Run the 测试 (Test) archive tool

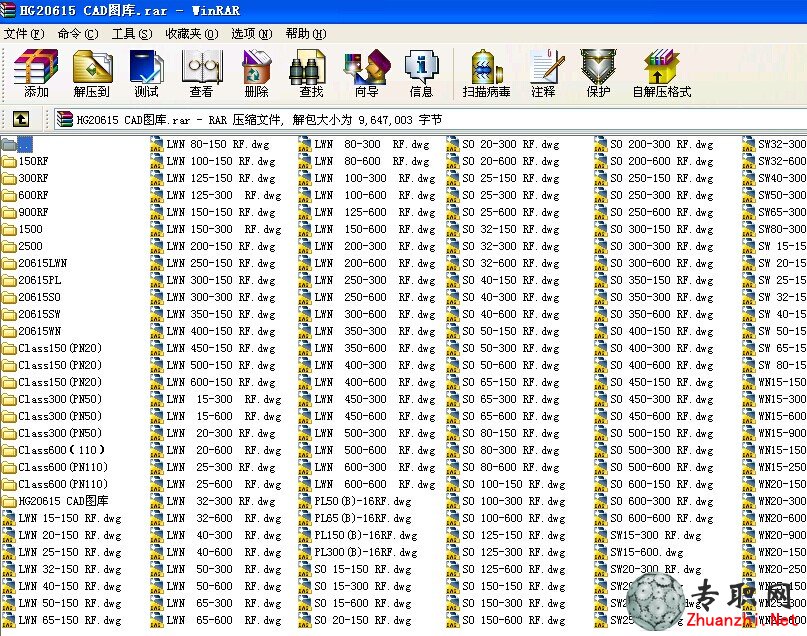coord(146,73)
